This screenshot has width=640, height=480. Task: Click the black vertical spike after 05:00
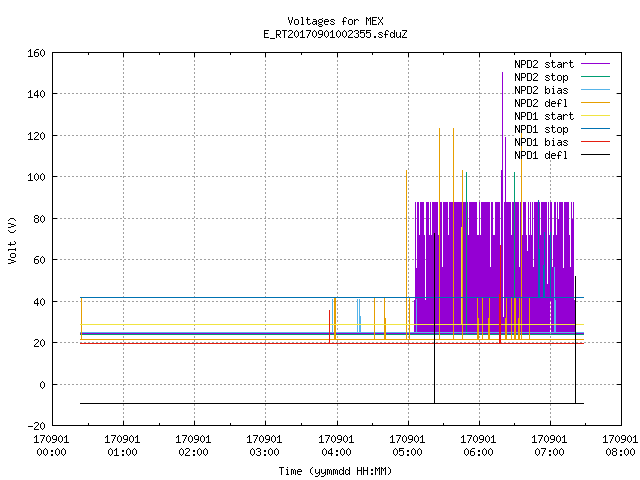(x=435, y=318)
